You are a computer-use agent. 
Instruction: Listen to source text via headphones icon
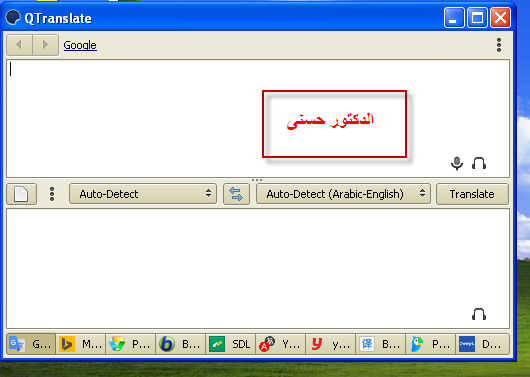tap(479, 163)
